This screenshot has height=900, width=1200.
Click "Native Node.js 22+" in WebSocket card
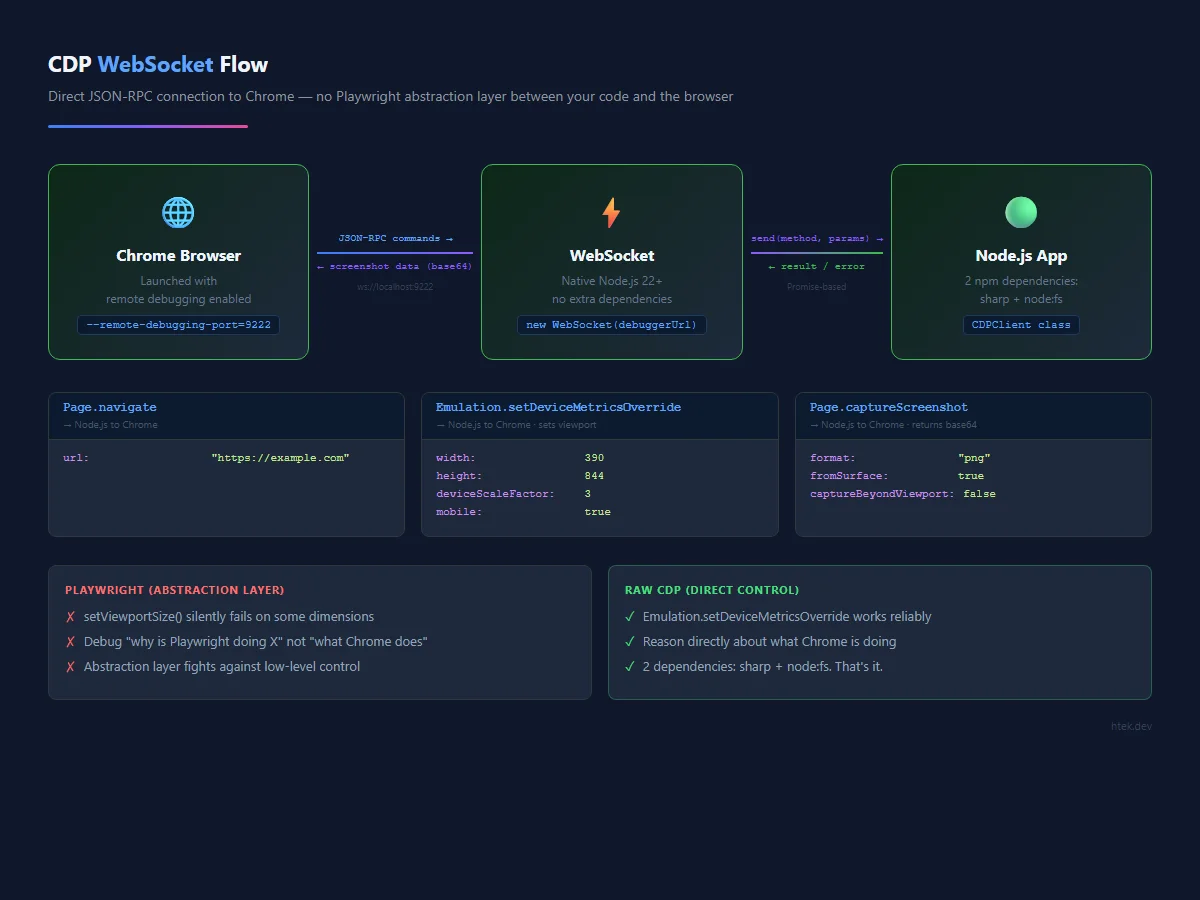point(612,282)
